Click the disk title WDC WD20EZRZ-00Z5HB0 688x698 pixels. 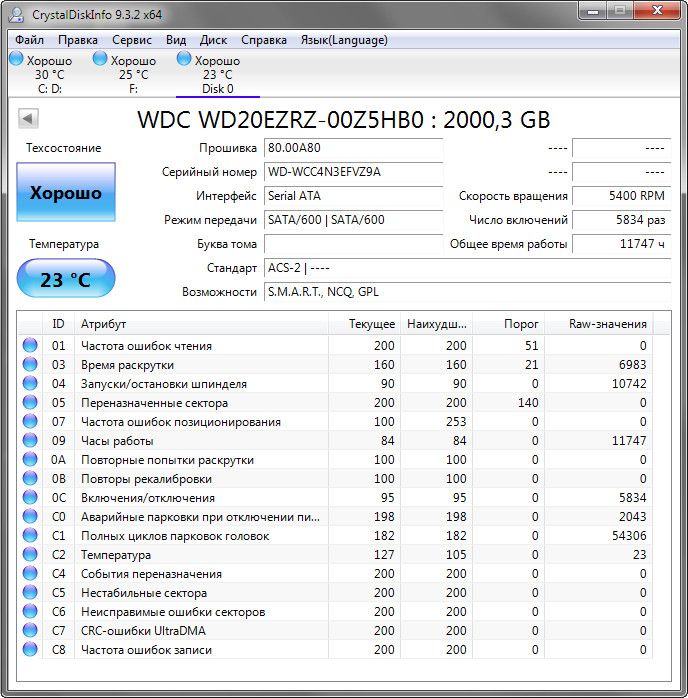[344, 119]
